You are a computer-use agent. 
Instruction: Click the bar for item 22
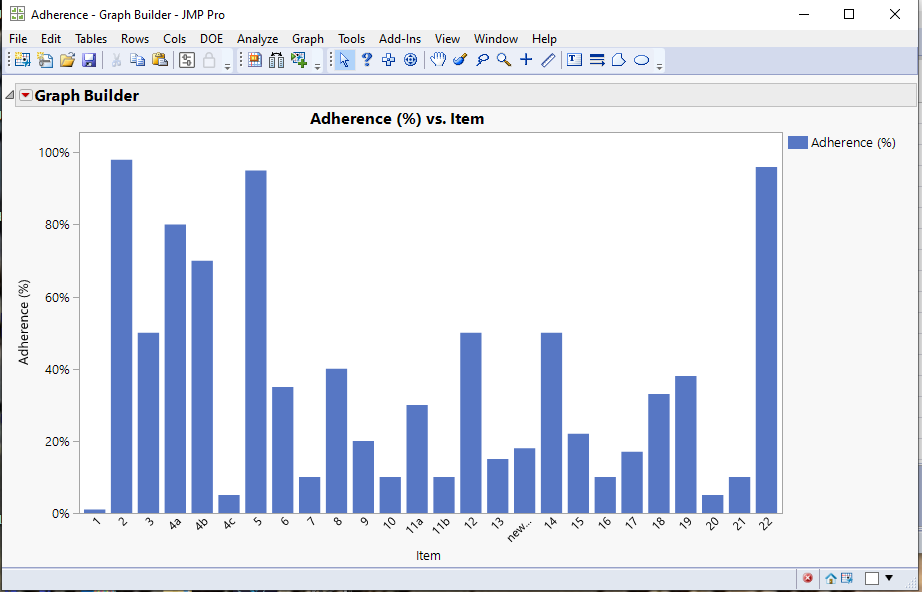point(766,340)
